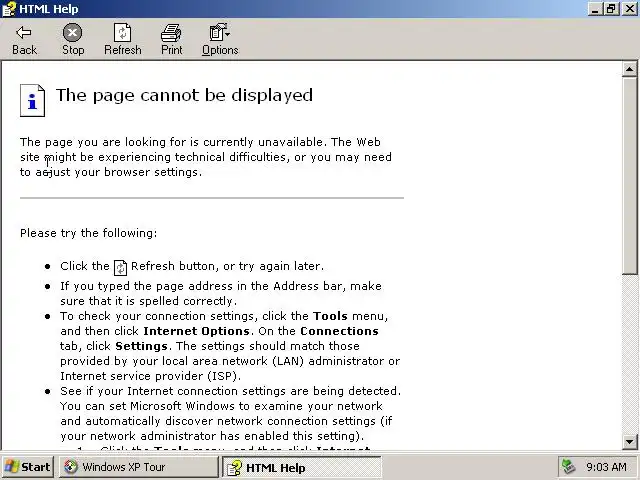Click the vertical scrollbar up arrow
The image size is (640, 480).
point(629,69)
